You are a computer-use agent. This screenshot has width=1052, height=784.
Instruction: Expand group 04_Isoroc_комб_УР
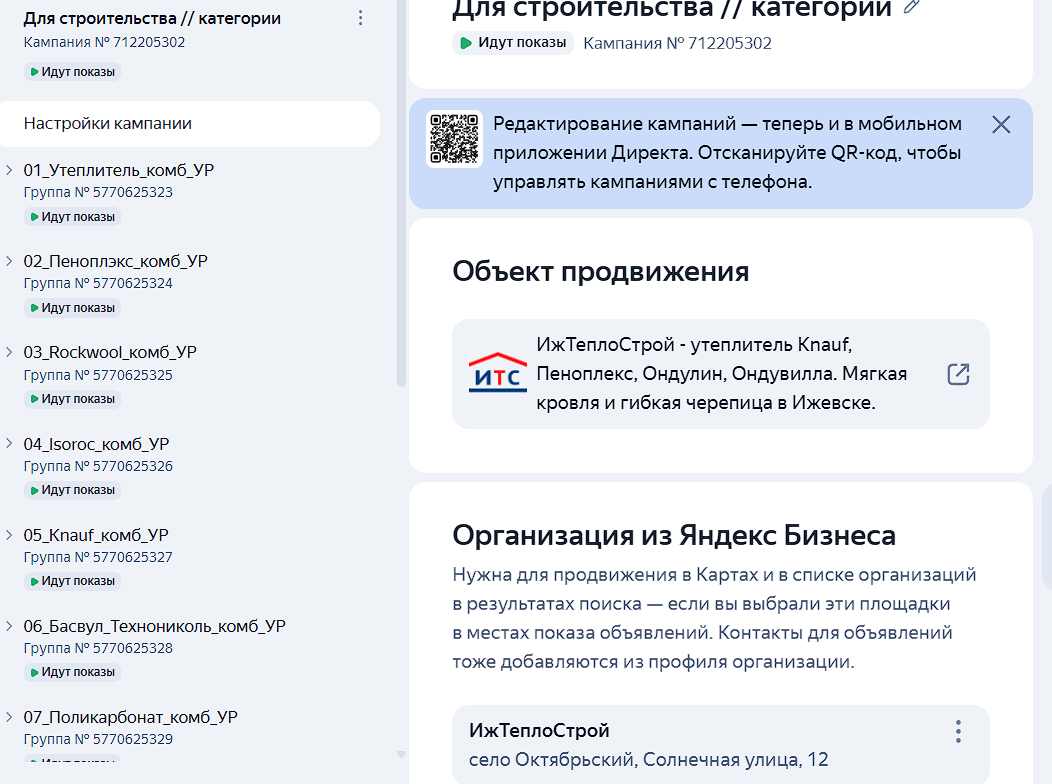coord(9,443)
